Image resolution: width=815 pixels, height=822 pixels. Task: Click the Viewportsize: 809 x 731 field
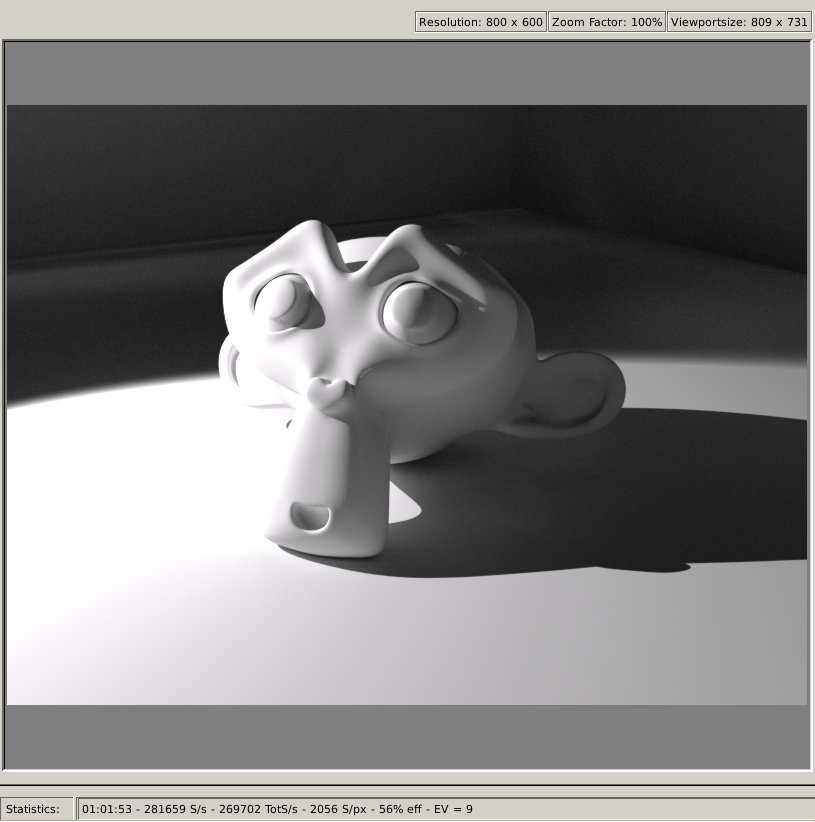[740, 22]
